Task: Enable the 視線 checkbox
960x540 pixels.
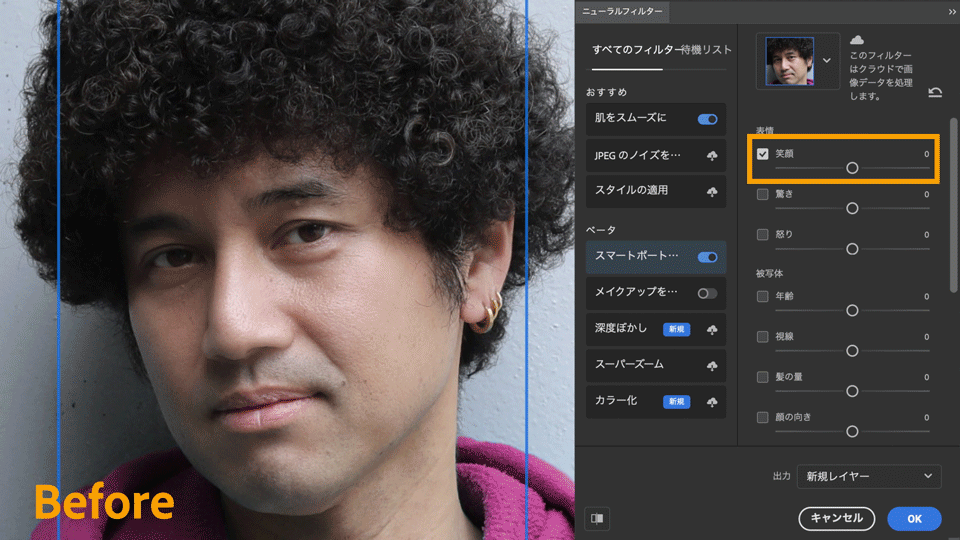Action: pyautogui.click(x=762, y=337)
